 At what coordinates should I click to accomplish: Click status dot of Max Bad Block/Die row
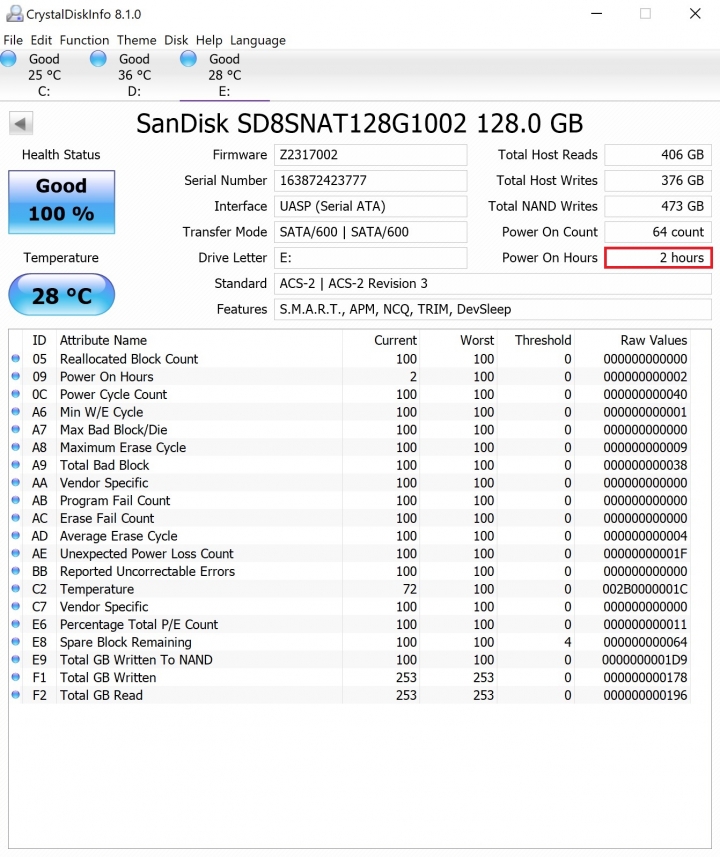(15, 429)
